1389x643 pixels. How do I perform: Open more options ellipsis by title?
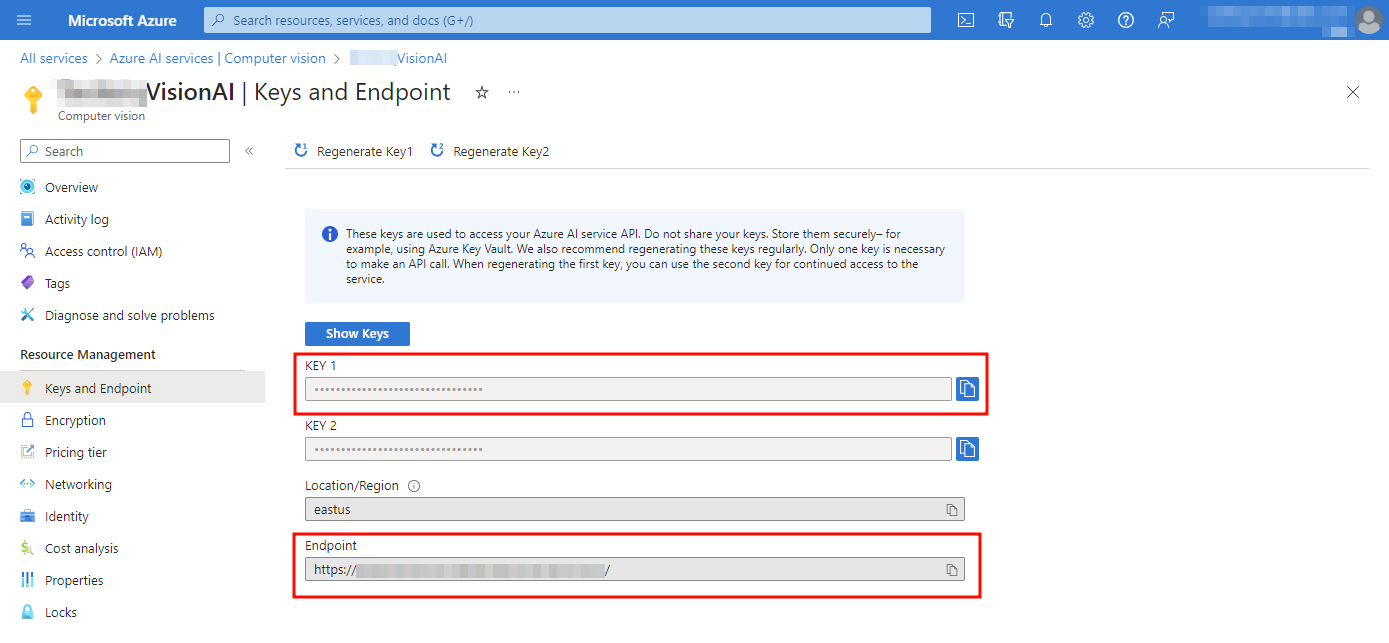(x=514, y=92)
